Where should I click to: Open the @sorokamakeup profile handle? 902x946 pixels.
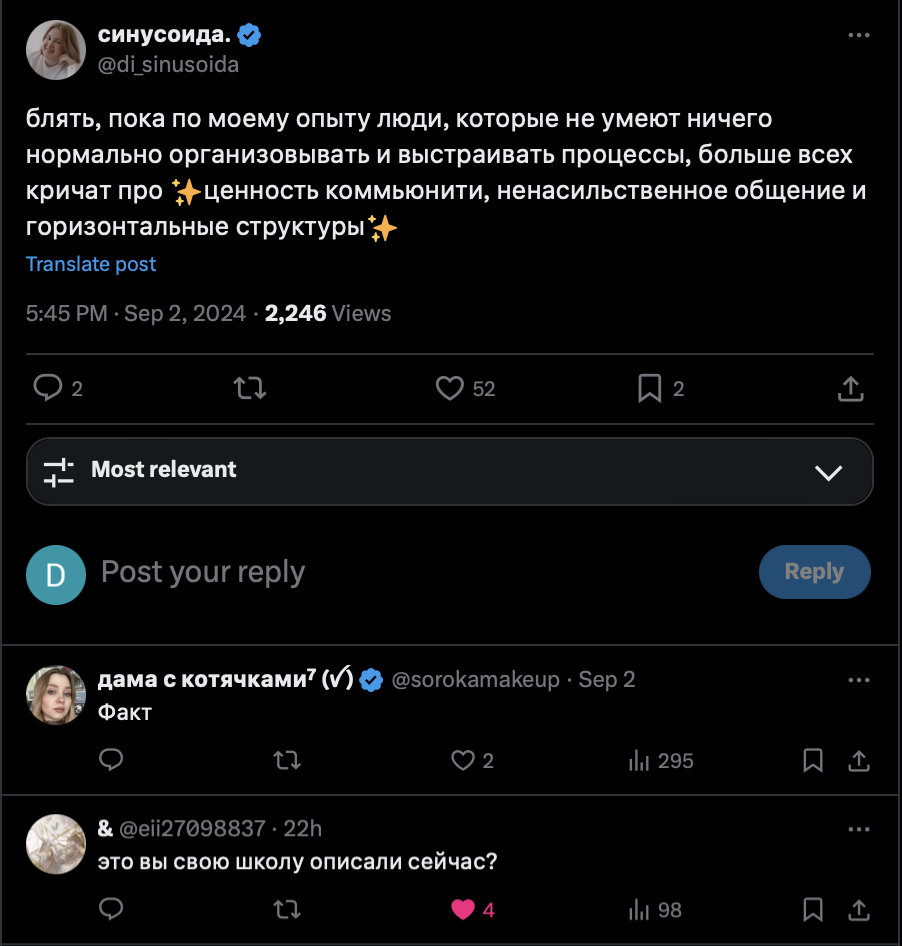click(x=475, y=680)
